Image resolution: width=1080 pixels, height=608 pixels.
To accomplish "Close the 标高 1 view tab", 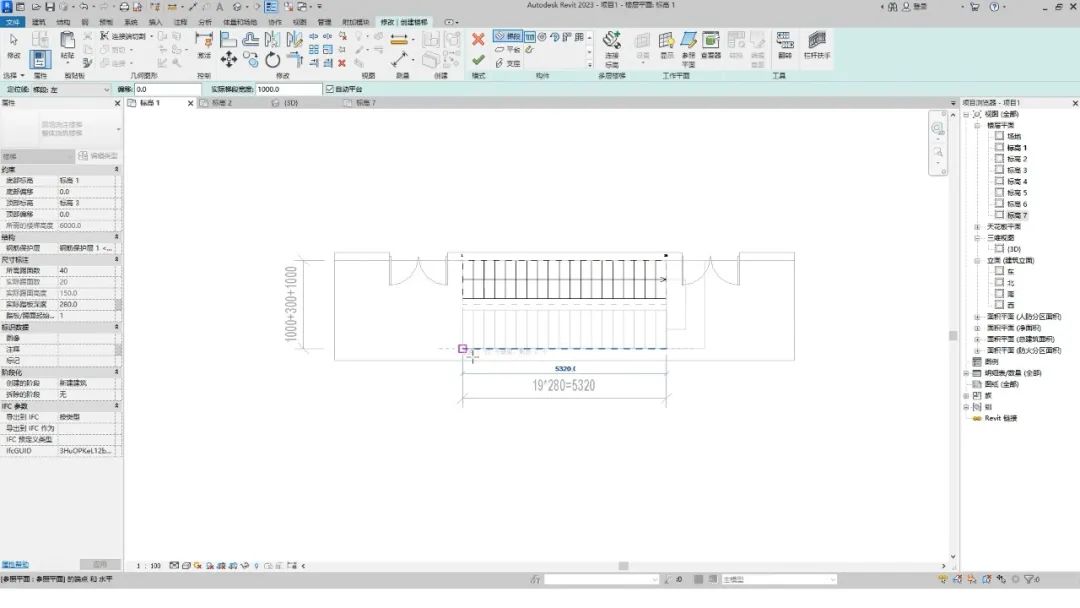I will pos(191,103).
